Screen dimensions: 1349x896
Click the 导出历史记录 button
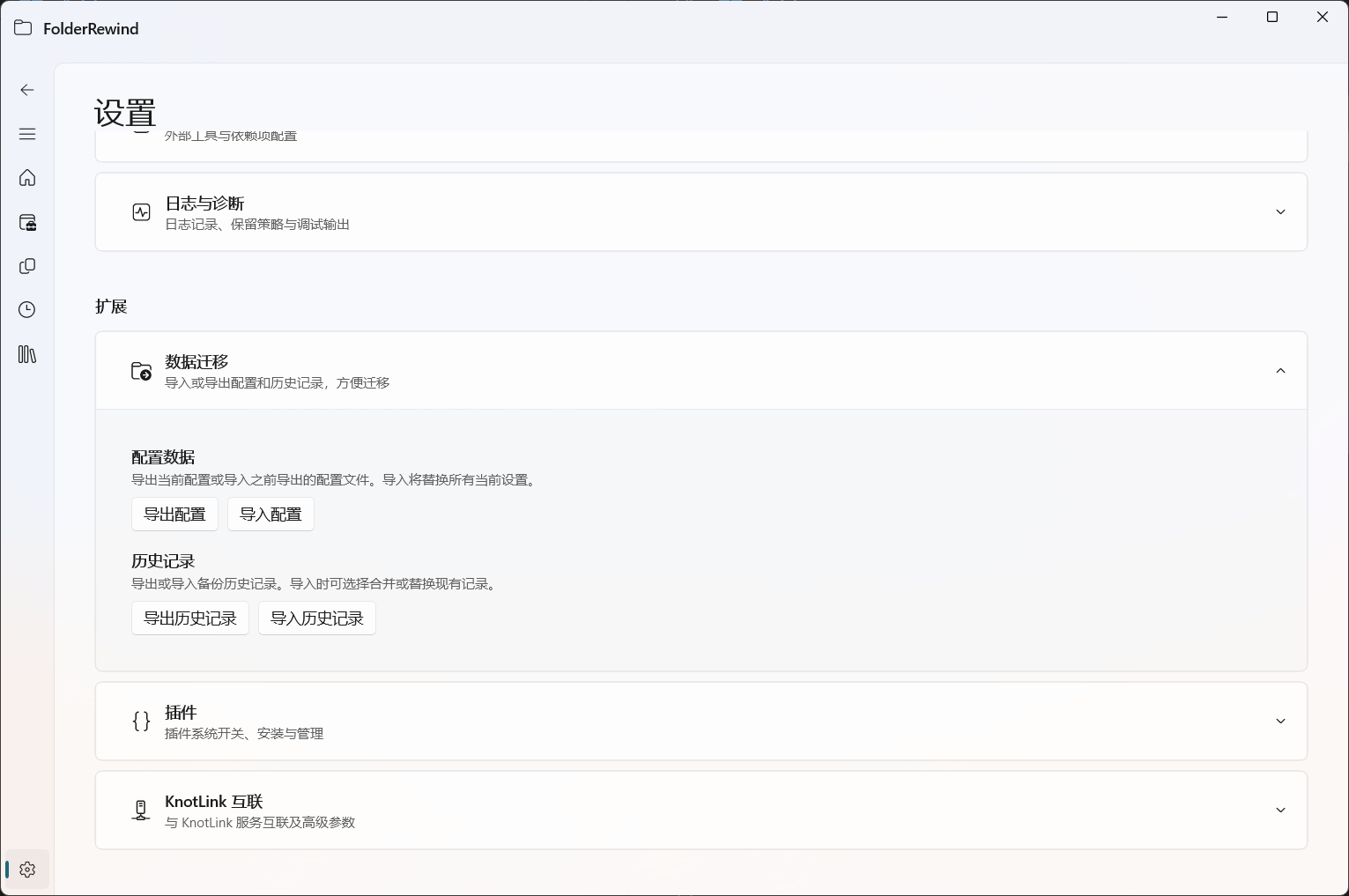coord(189,618)
